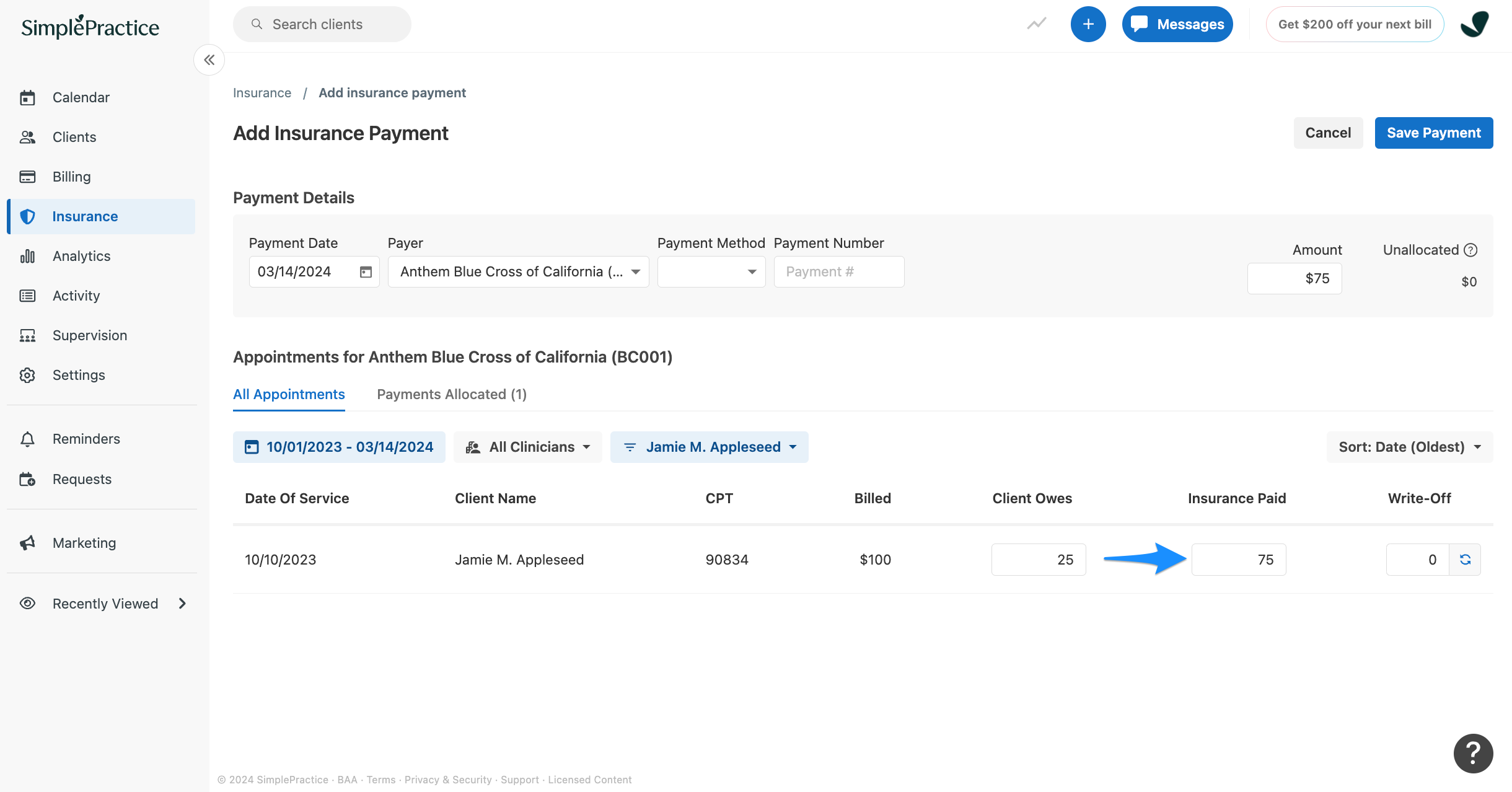Click the Settings gear icon

27,375
